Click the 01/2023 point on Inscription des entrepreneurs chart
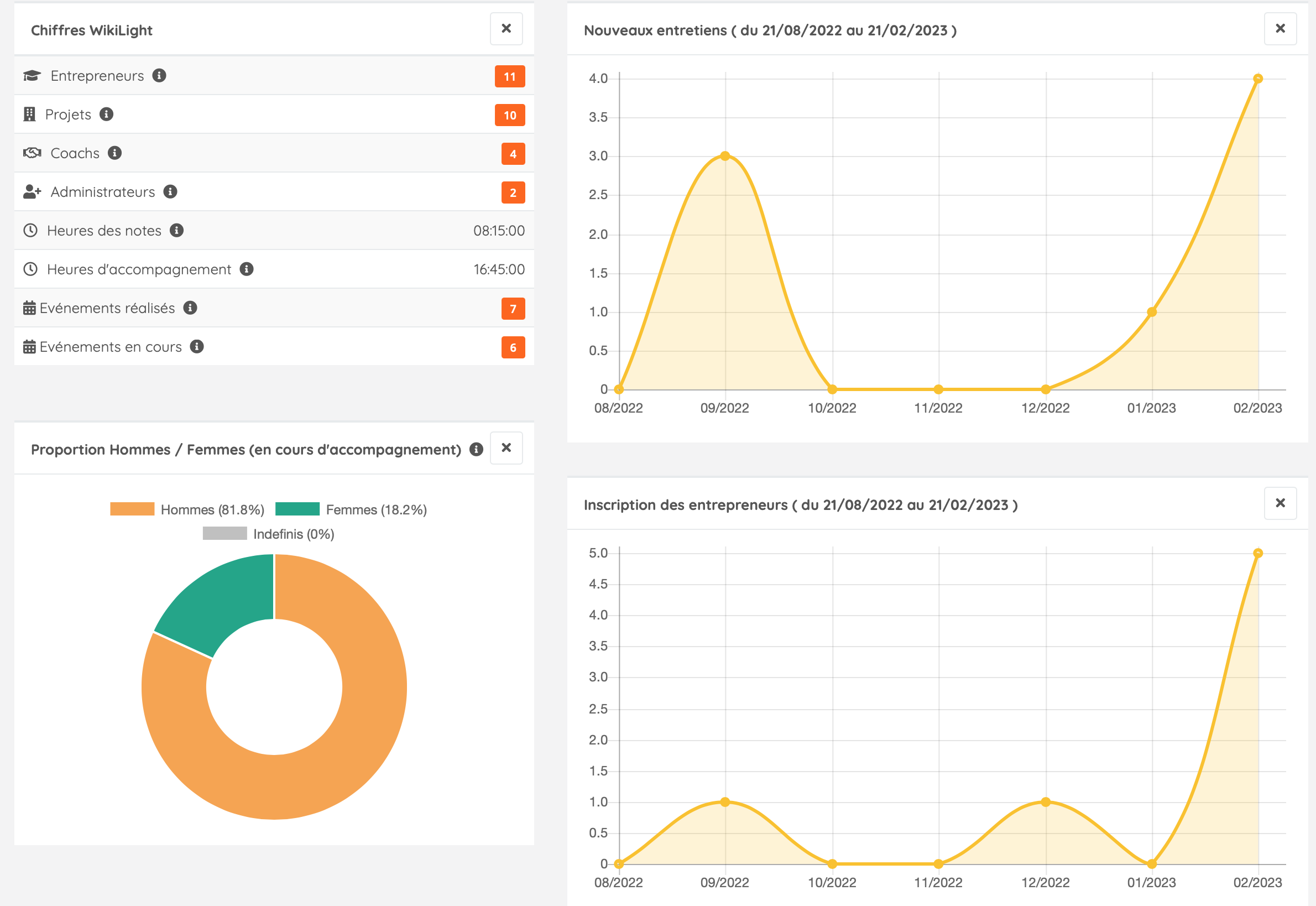The image size is (1316, 906). pos(1151,864)
